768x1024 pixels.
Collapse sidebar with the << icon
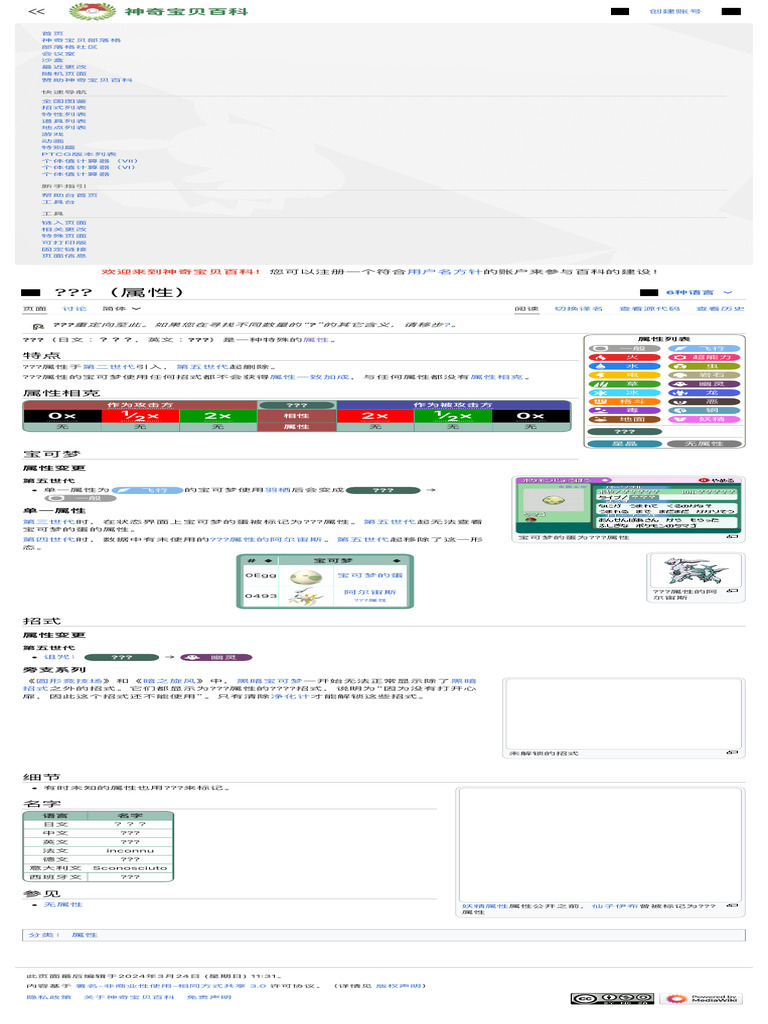[37, 11]
